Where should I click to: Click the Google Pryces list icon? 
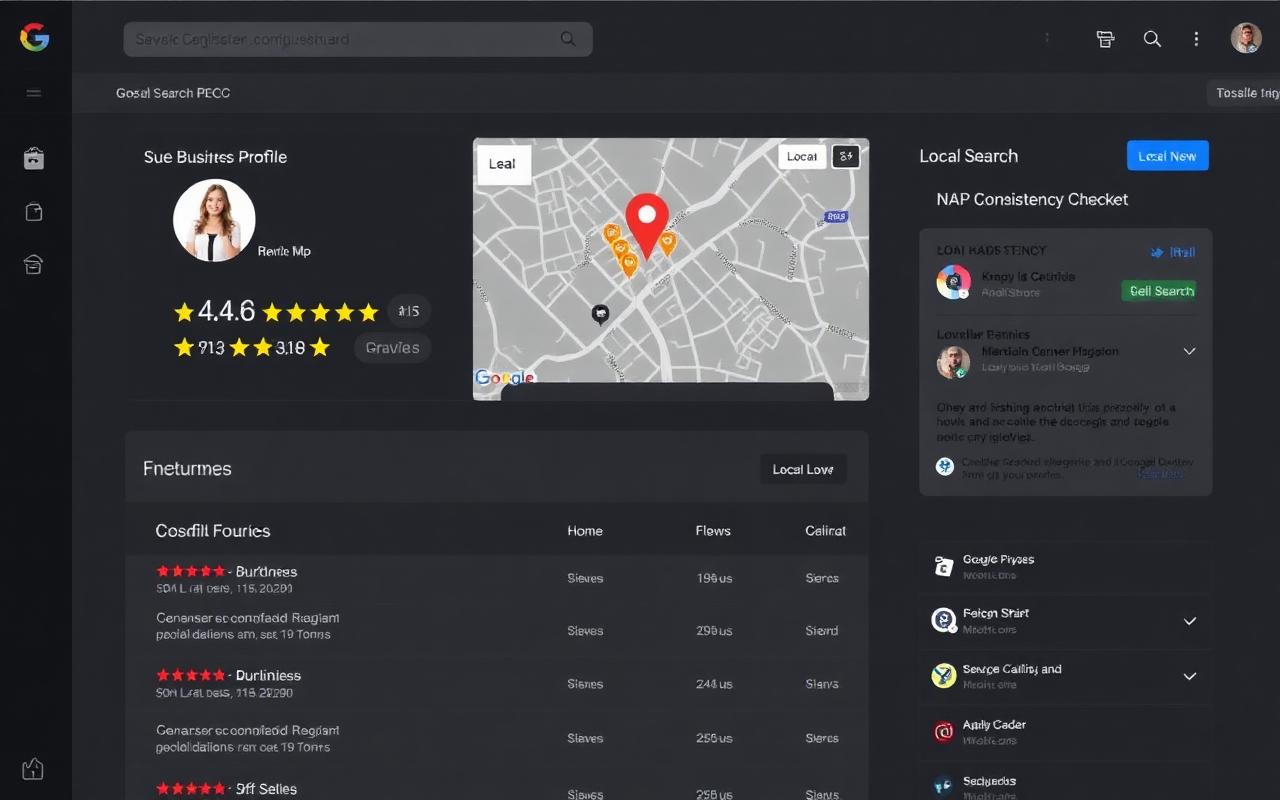click(943, 567)
